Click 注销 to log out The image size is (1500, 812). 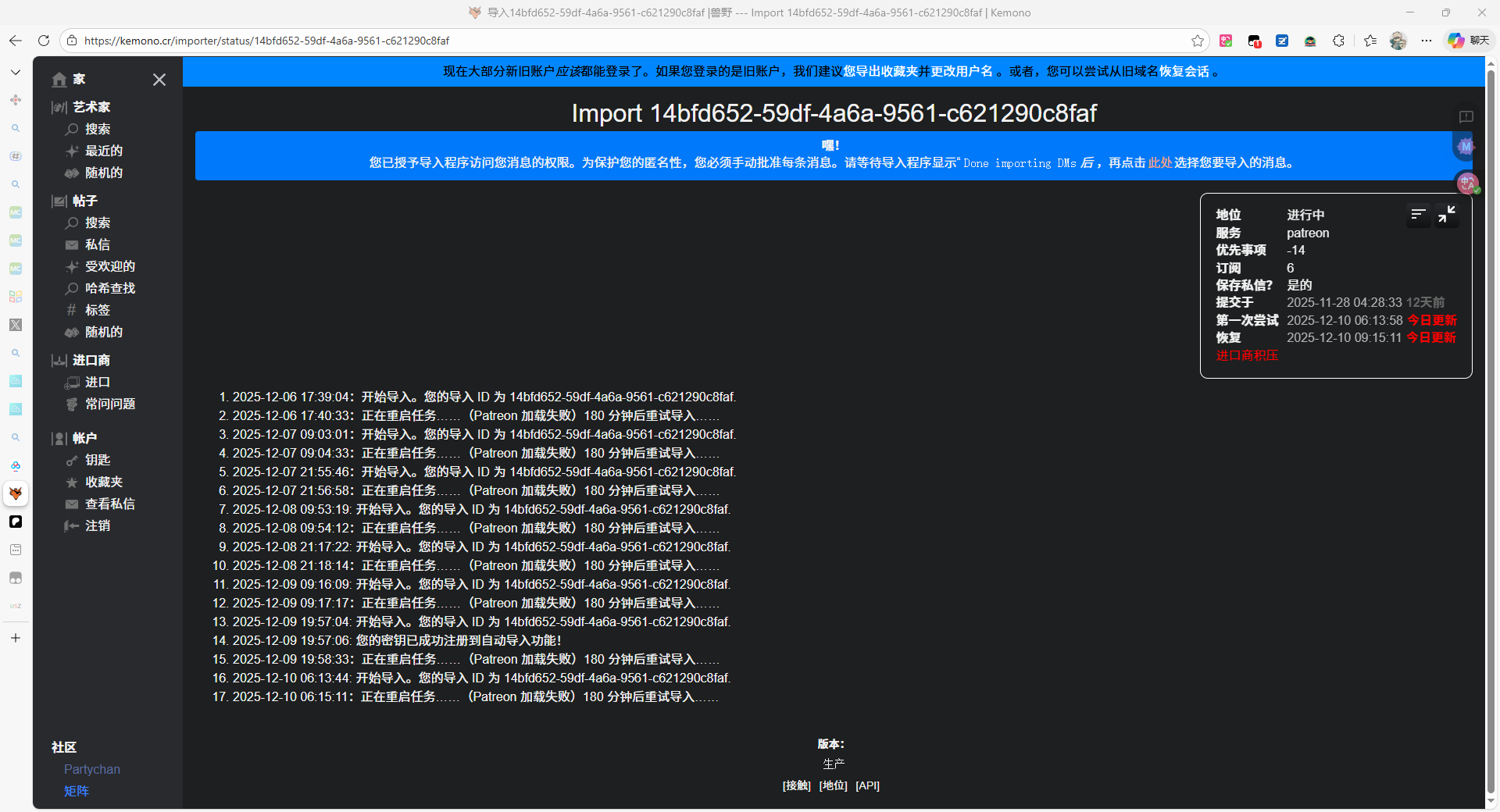pos(97,526)
